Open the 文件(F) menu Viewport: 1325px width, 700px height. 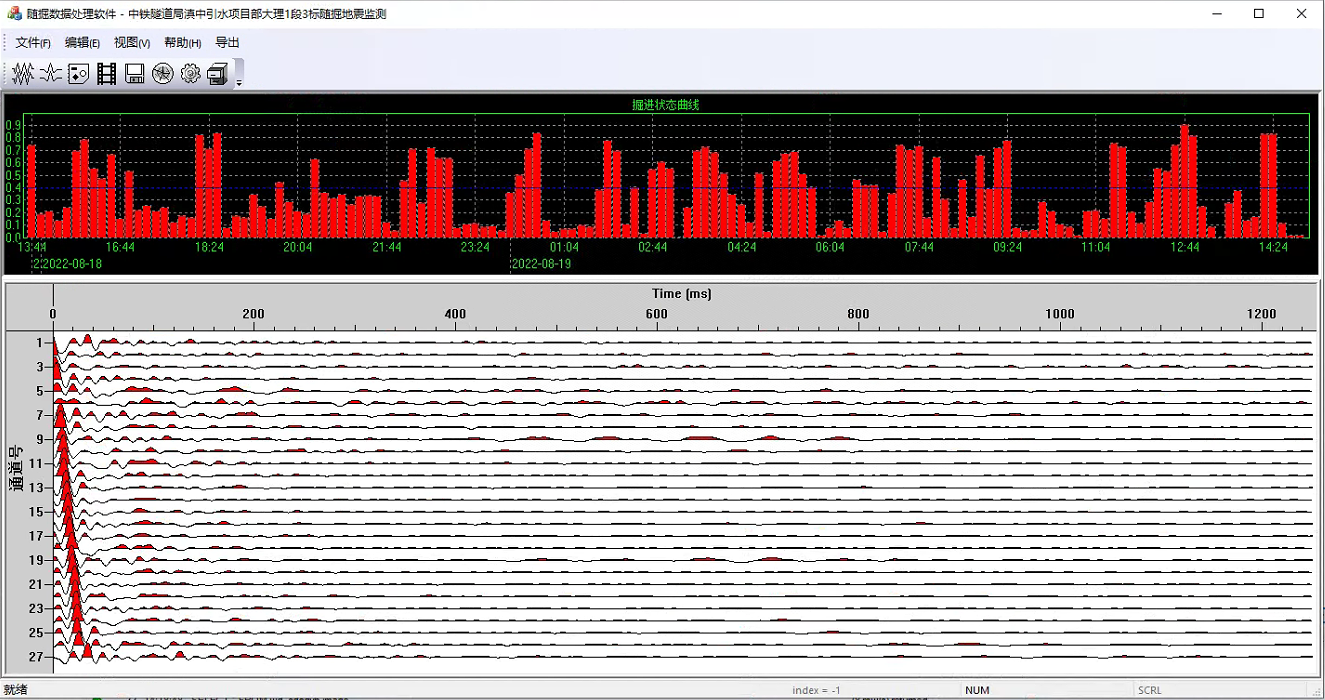click(33, 43)
